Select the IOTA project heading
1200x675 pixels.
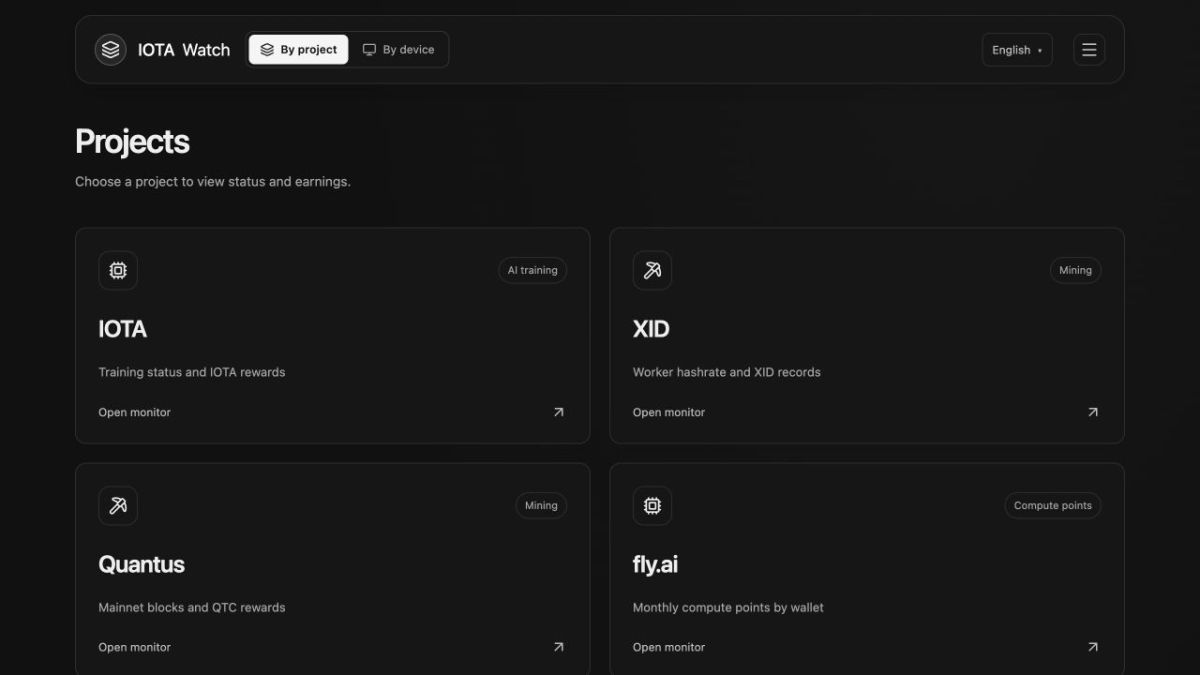[x=122, y=329]
